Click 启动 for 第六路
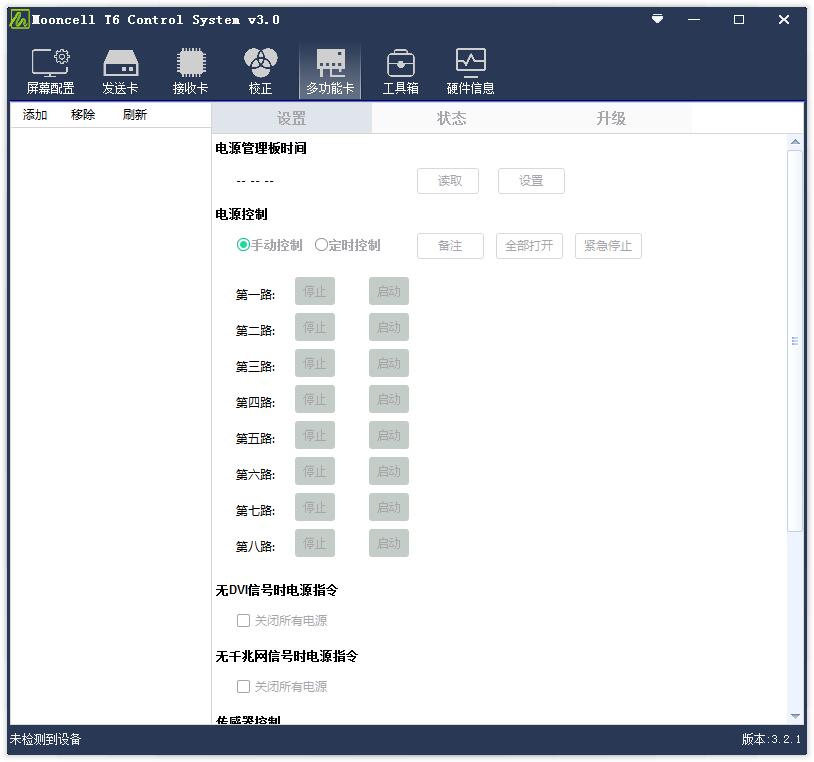 coord(389,471)
